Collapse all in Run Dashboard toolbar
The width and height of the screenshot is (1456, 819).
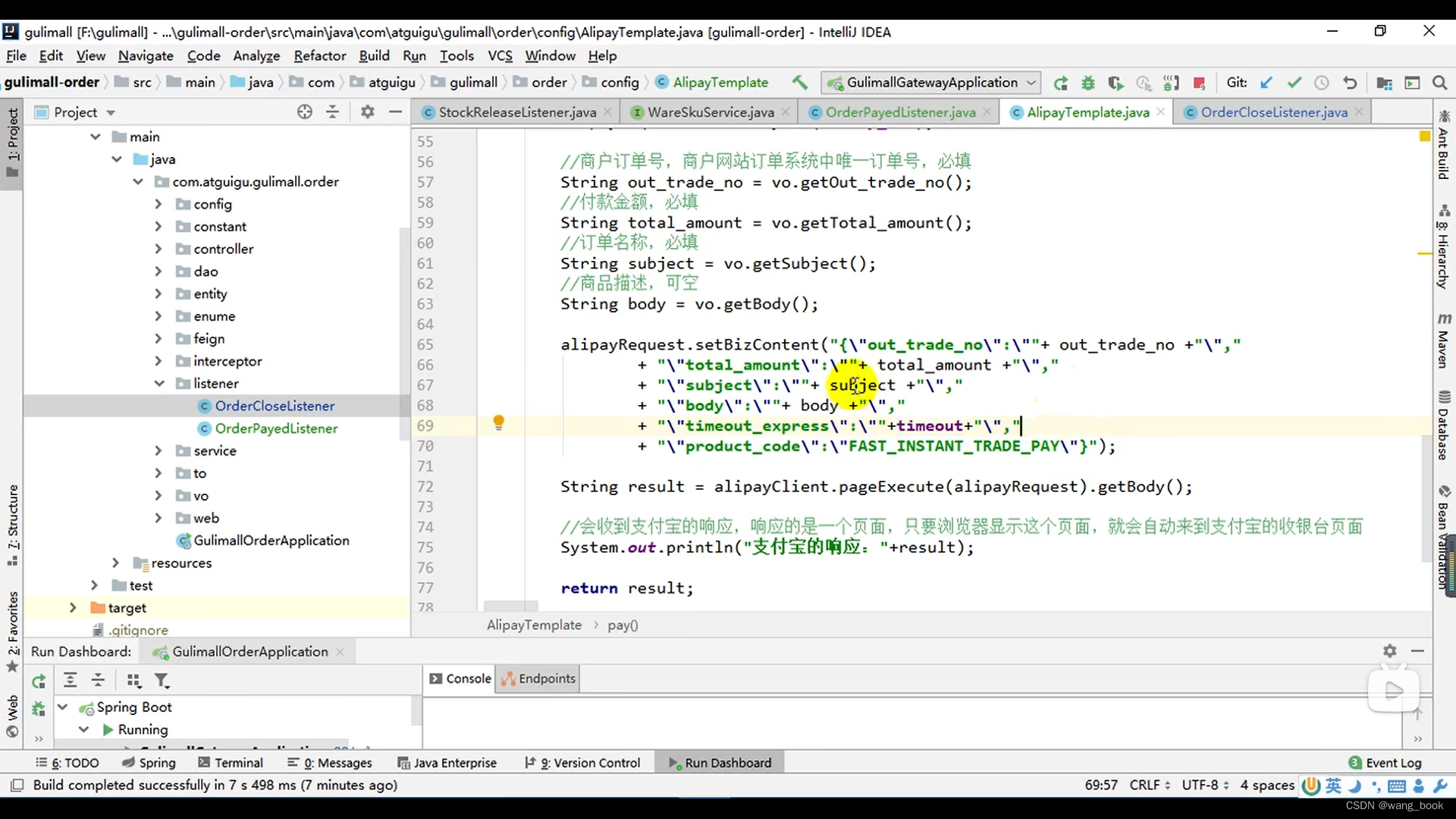98,680
